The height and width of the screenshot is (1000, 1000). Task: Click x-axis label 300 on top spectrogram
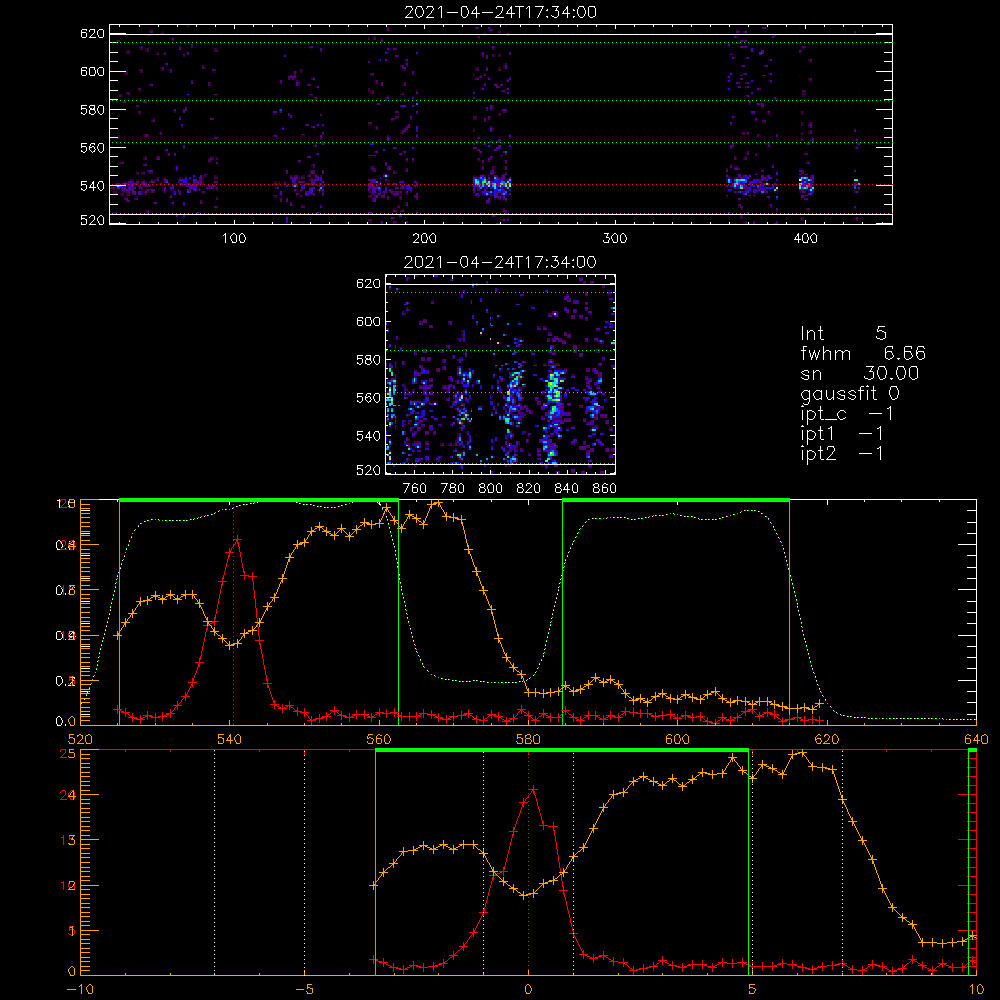[x=615, y=239]
